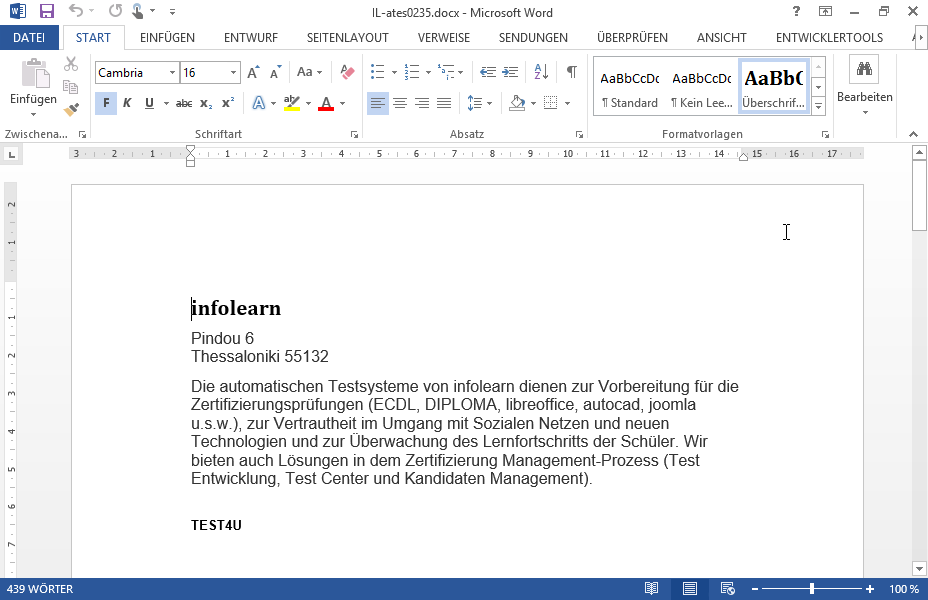The width and height of the screenshot is (928, 600).
Task: Show or hide paragraph marks ¶
Action: pyautogui.click(x=572, y=72)
